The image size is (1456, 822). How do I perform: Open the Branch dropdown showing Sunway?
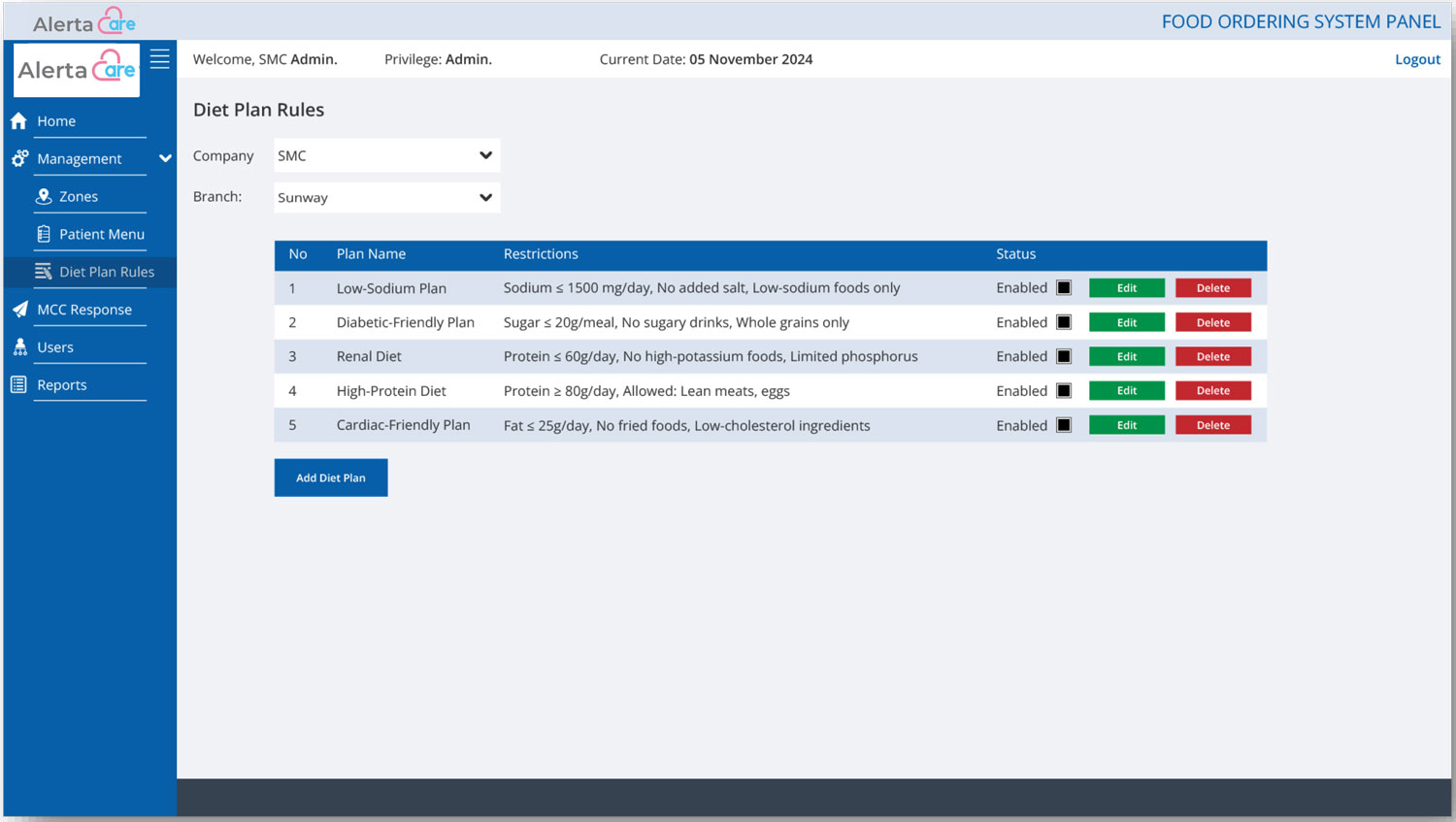coord(386,198)
